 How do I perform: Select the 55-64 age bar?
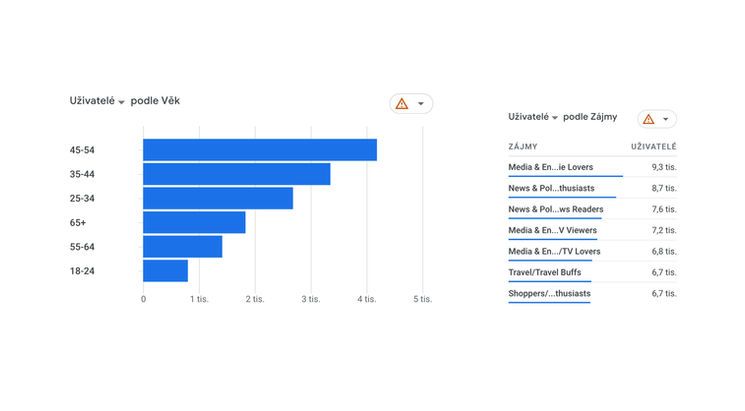click(x=182, y=247)
